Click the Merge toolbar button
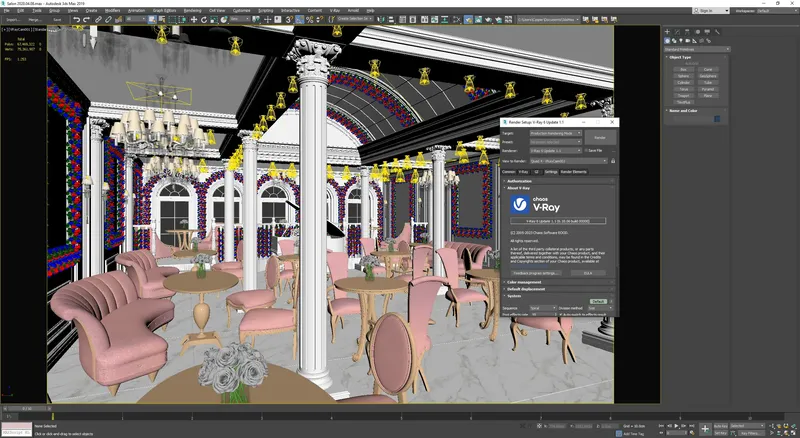 (x=35, y=20)
